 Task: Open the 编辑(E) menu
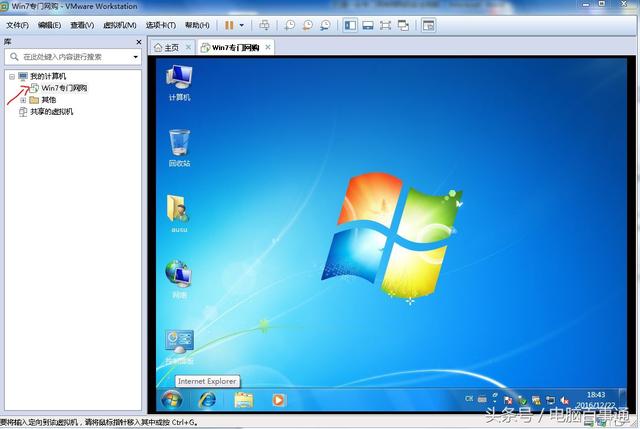pyautogui.click(x=49, y=25)
